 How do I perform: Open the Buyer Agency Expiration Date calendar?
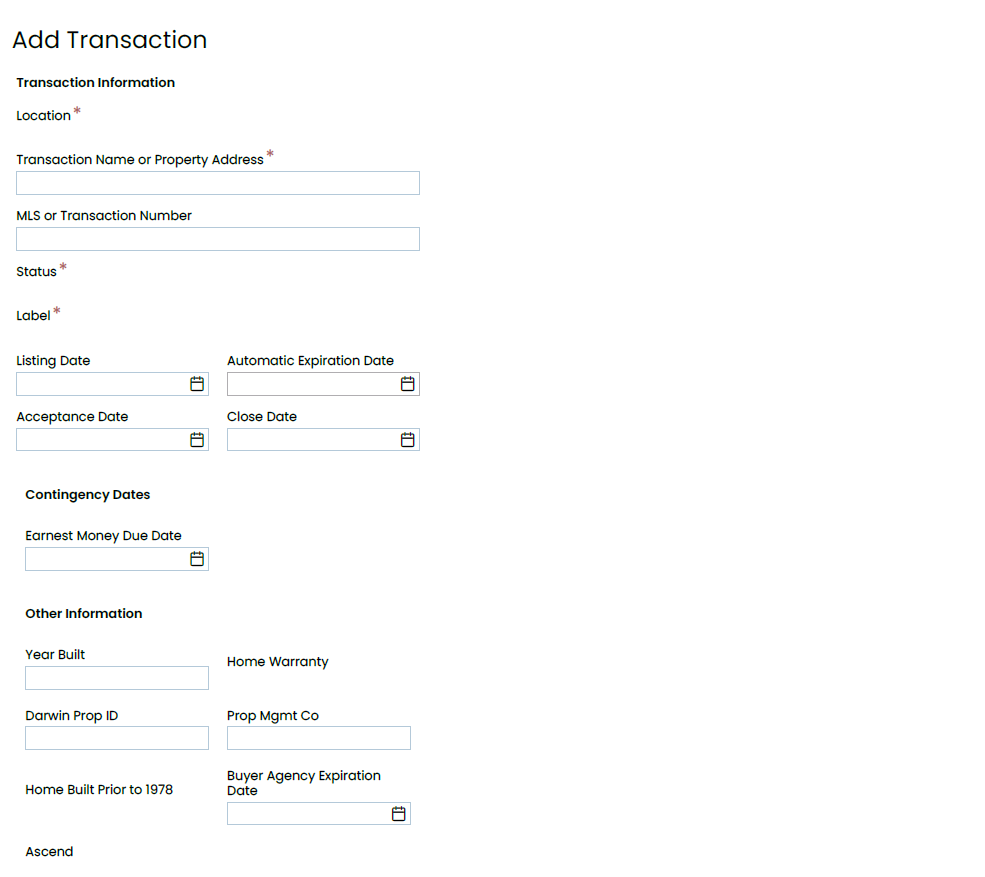(x=398, y=814)
